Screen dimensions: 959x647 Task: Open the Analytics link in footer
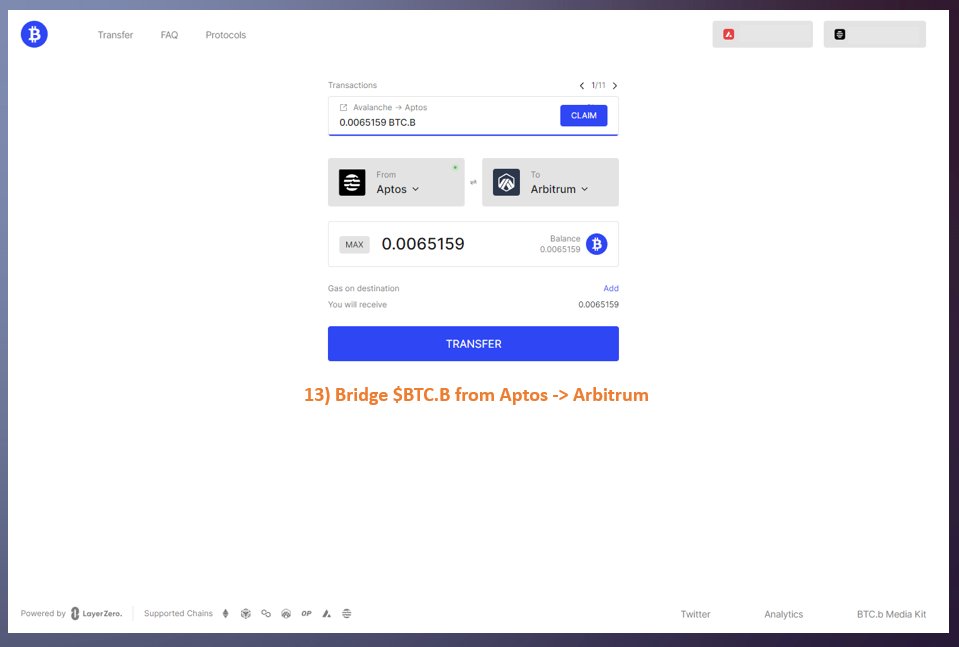tap(783, 614)
